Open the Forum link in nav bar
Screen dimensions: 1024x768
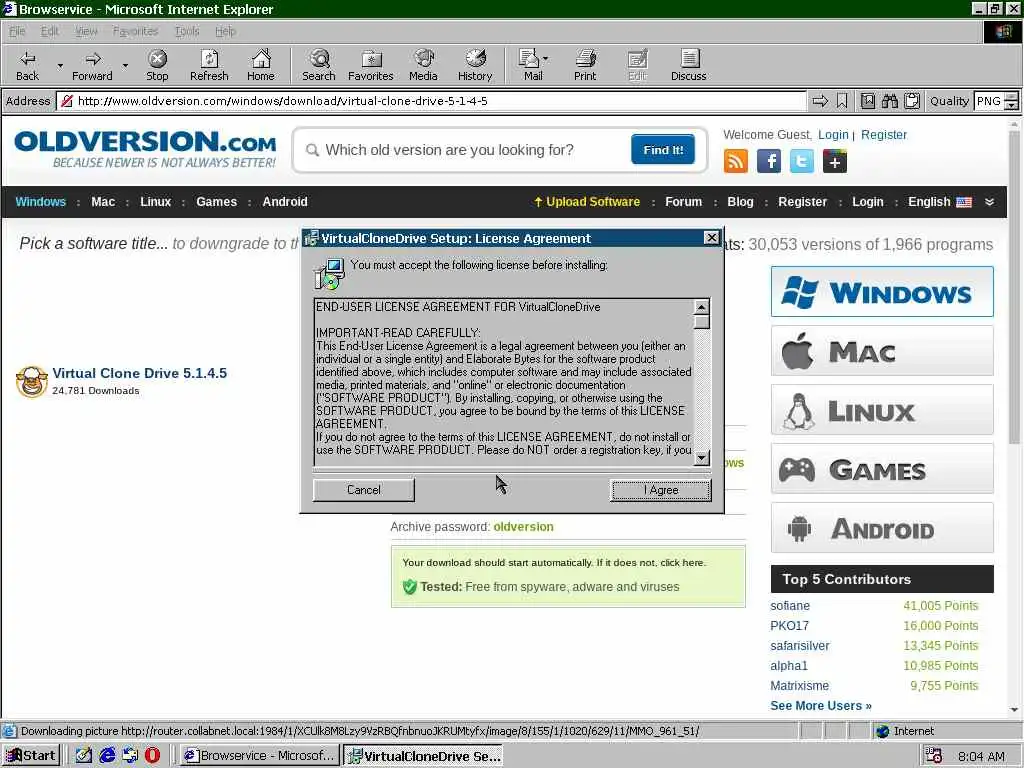tap(683, 202)
